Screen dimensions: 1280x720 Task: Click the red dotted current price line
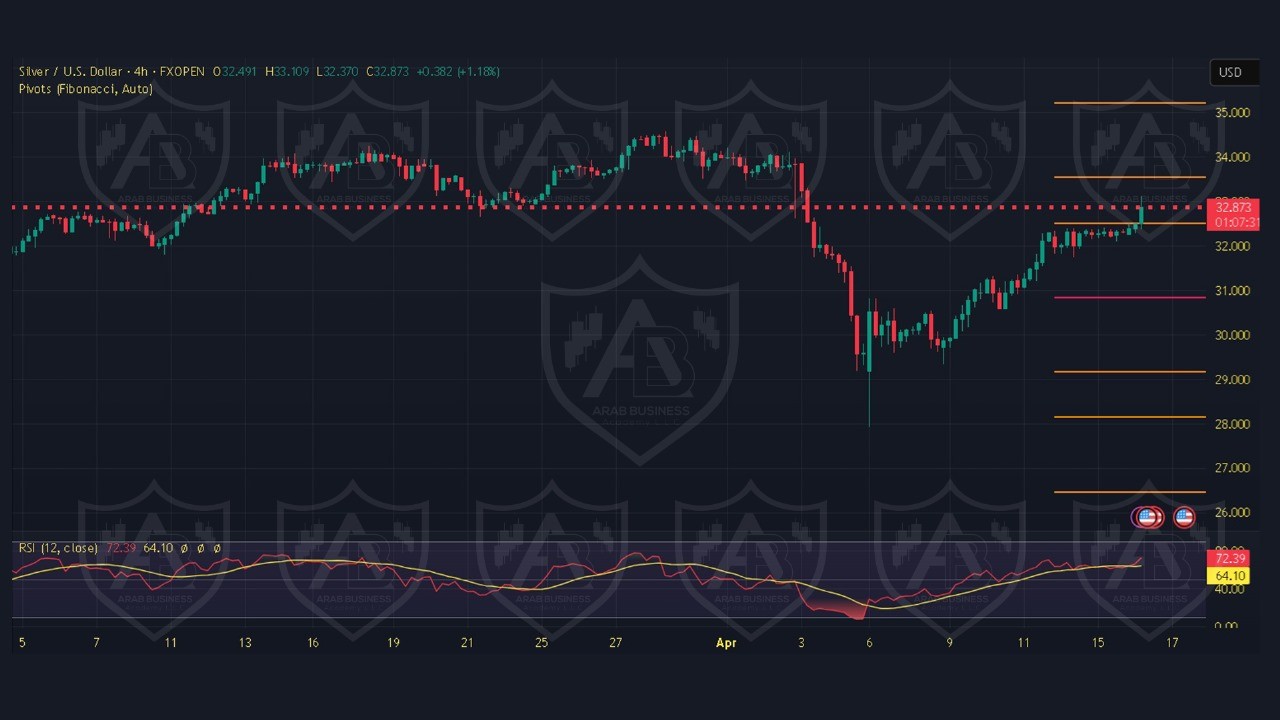click(610, 207)
